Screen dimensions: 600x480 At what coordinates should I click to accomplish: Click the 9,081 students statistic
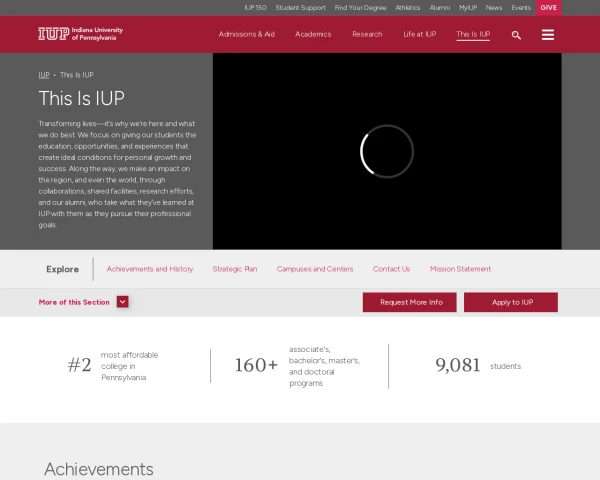tap(478, 366)
